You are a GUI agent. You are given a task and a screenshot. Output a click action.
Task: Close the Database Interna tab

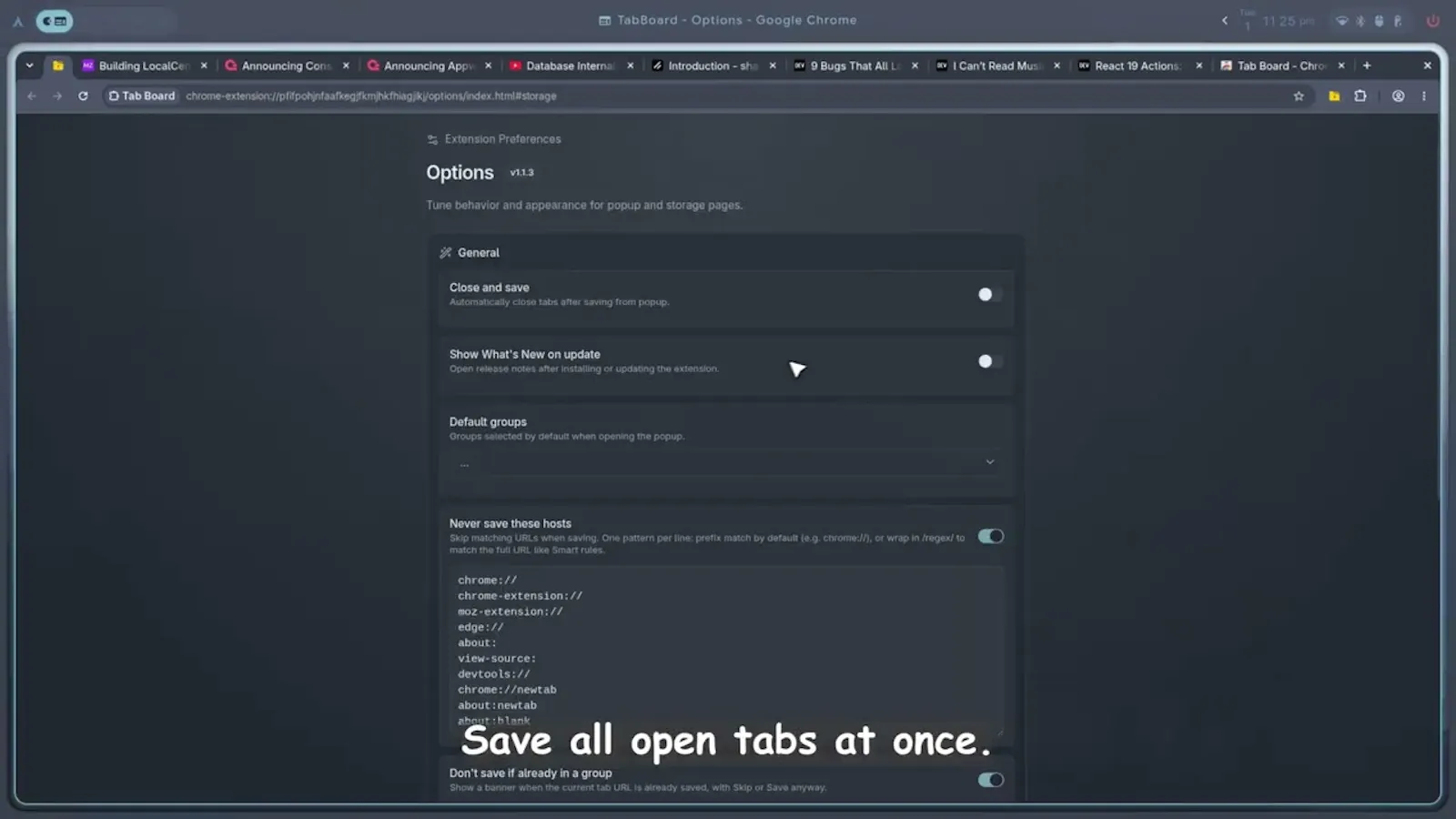pos(631,66)
